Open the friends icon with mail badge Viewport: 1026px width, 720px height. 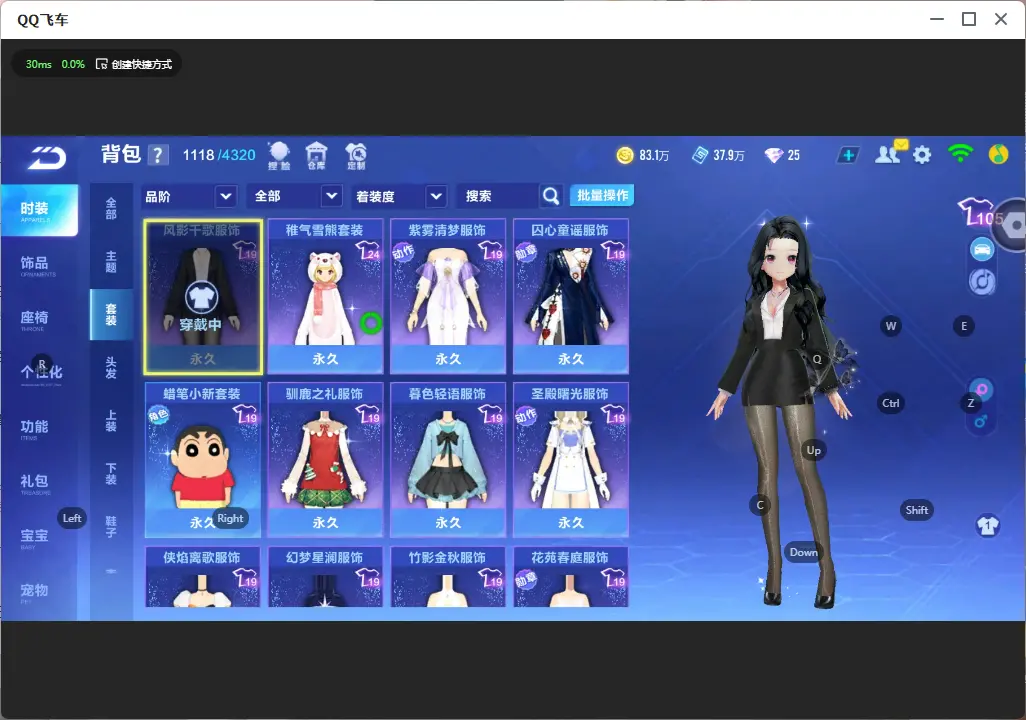click(890, 153)
